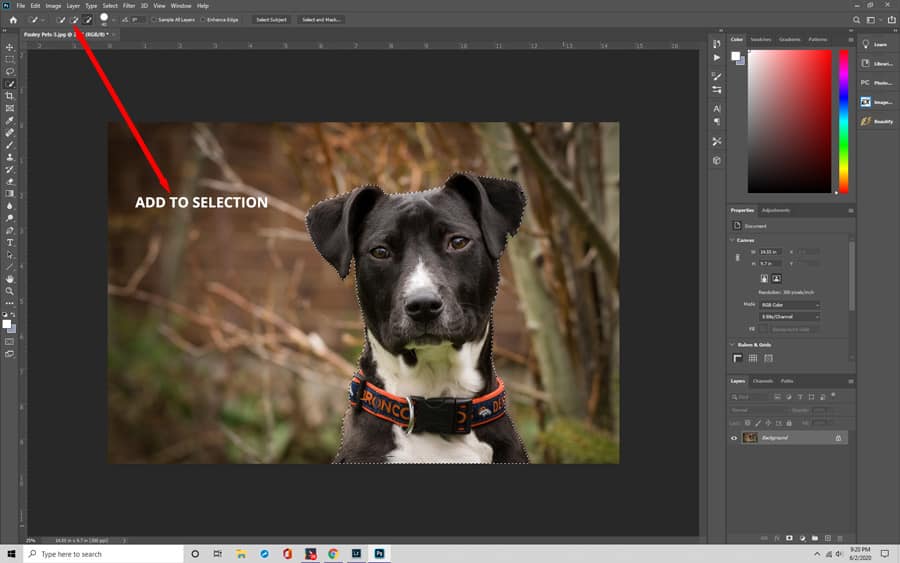Select the Rectangular Marquee tool
900x563 pixels.
10,59
